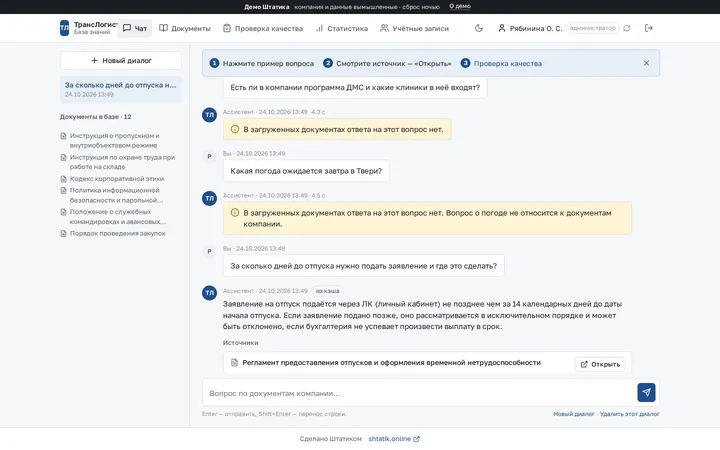Close the onboarding hints banner

point(646,63)
